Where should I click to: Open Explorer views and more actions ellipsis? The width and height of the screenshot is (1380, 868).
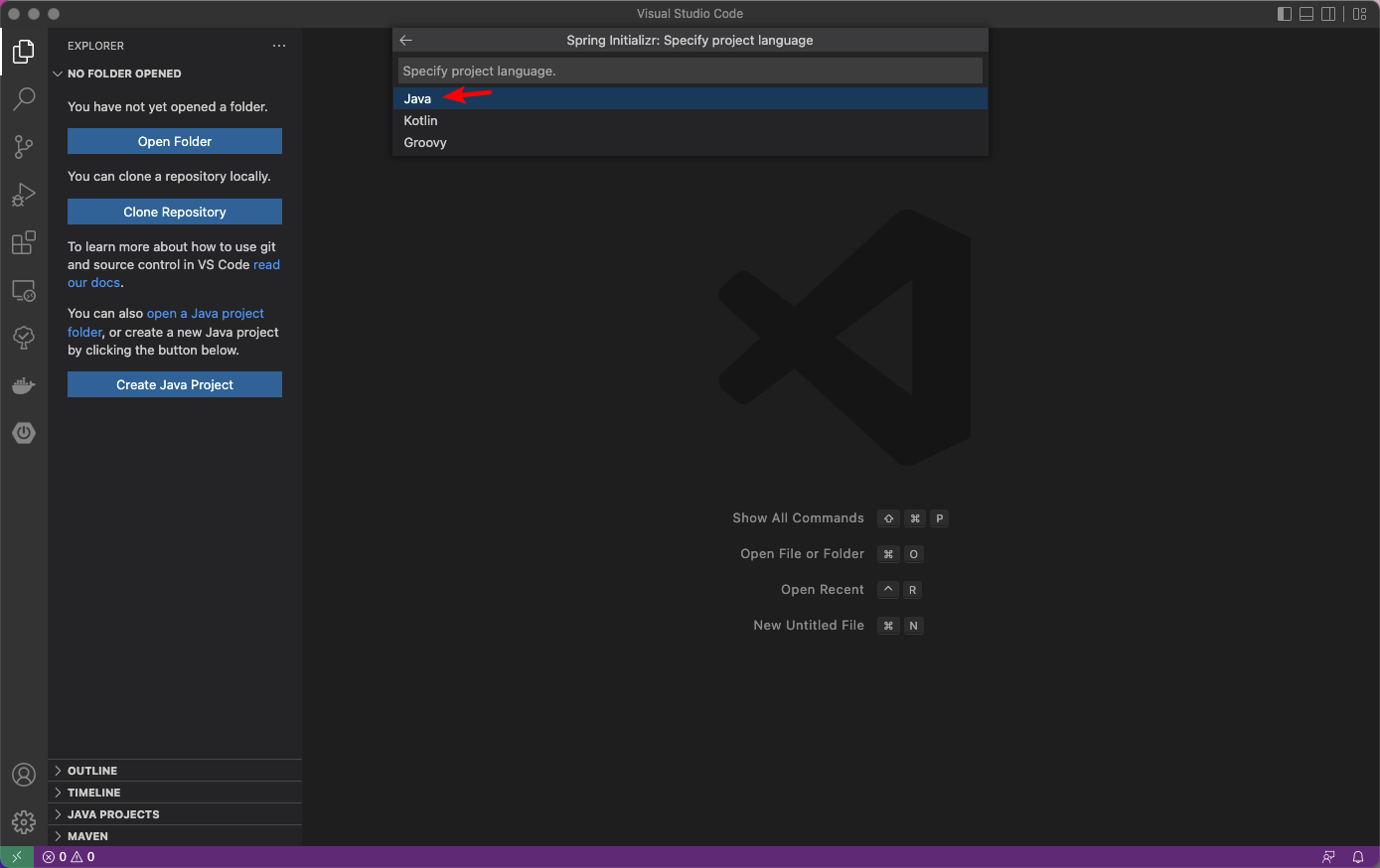279,46
